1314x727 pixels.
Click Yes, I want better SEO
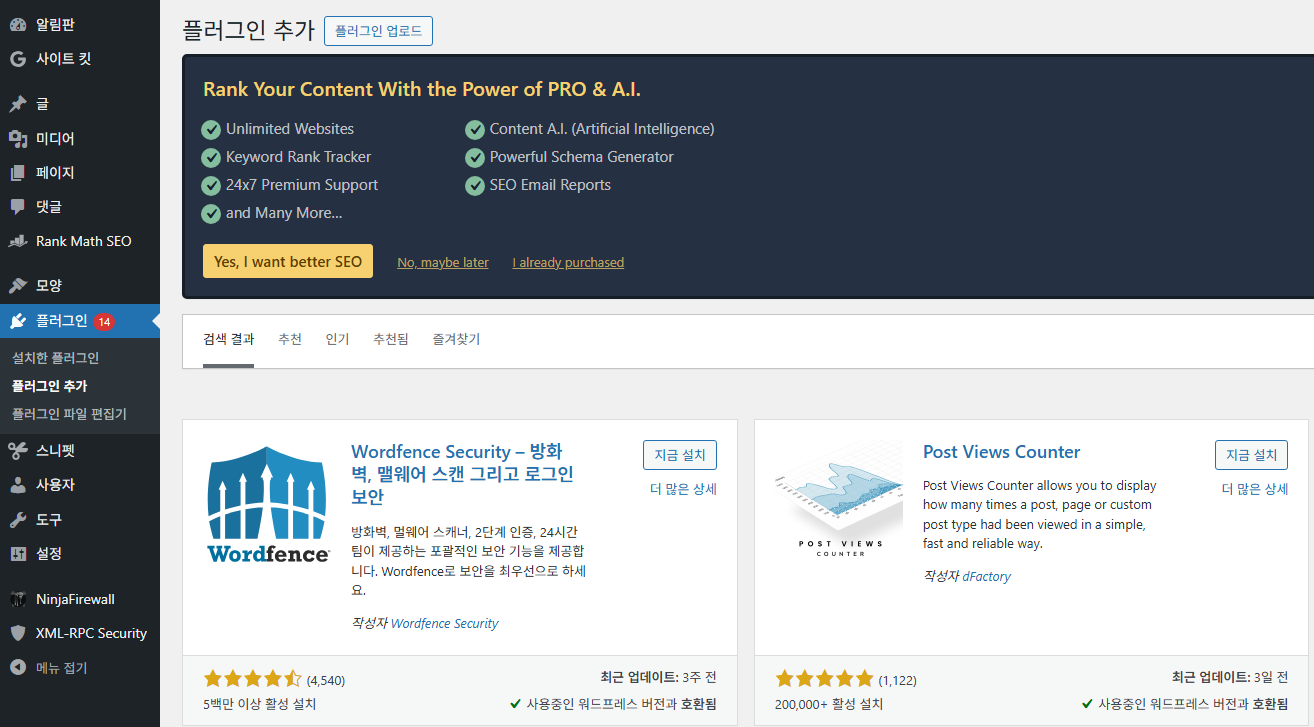(x=288, y=261)
